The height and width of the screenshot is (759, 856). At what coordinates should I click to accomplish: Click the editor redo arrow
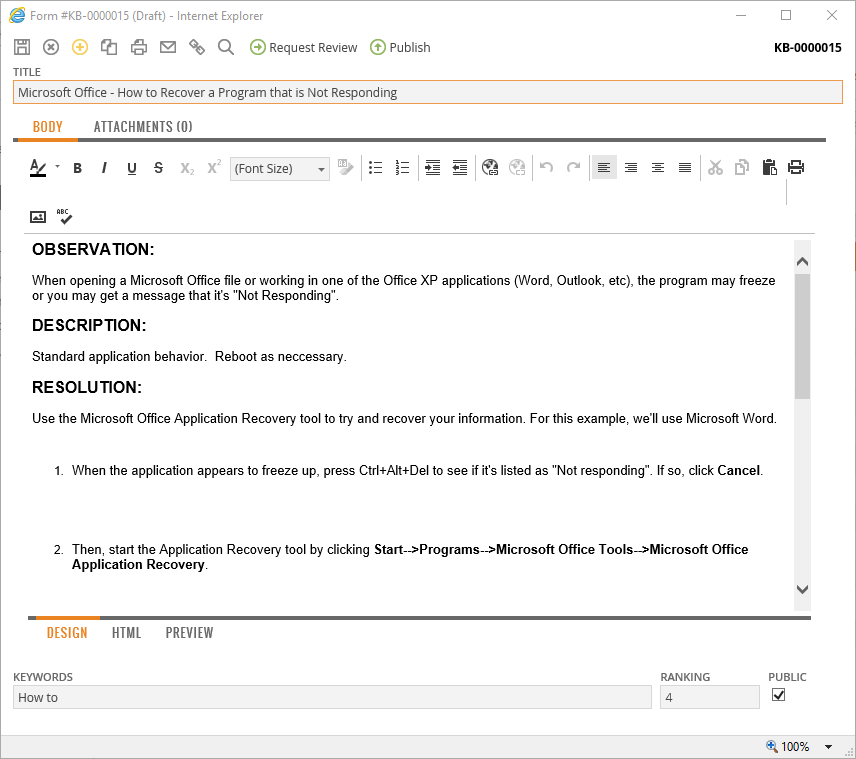click(x=573, y=167)
